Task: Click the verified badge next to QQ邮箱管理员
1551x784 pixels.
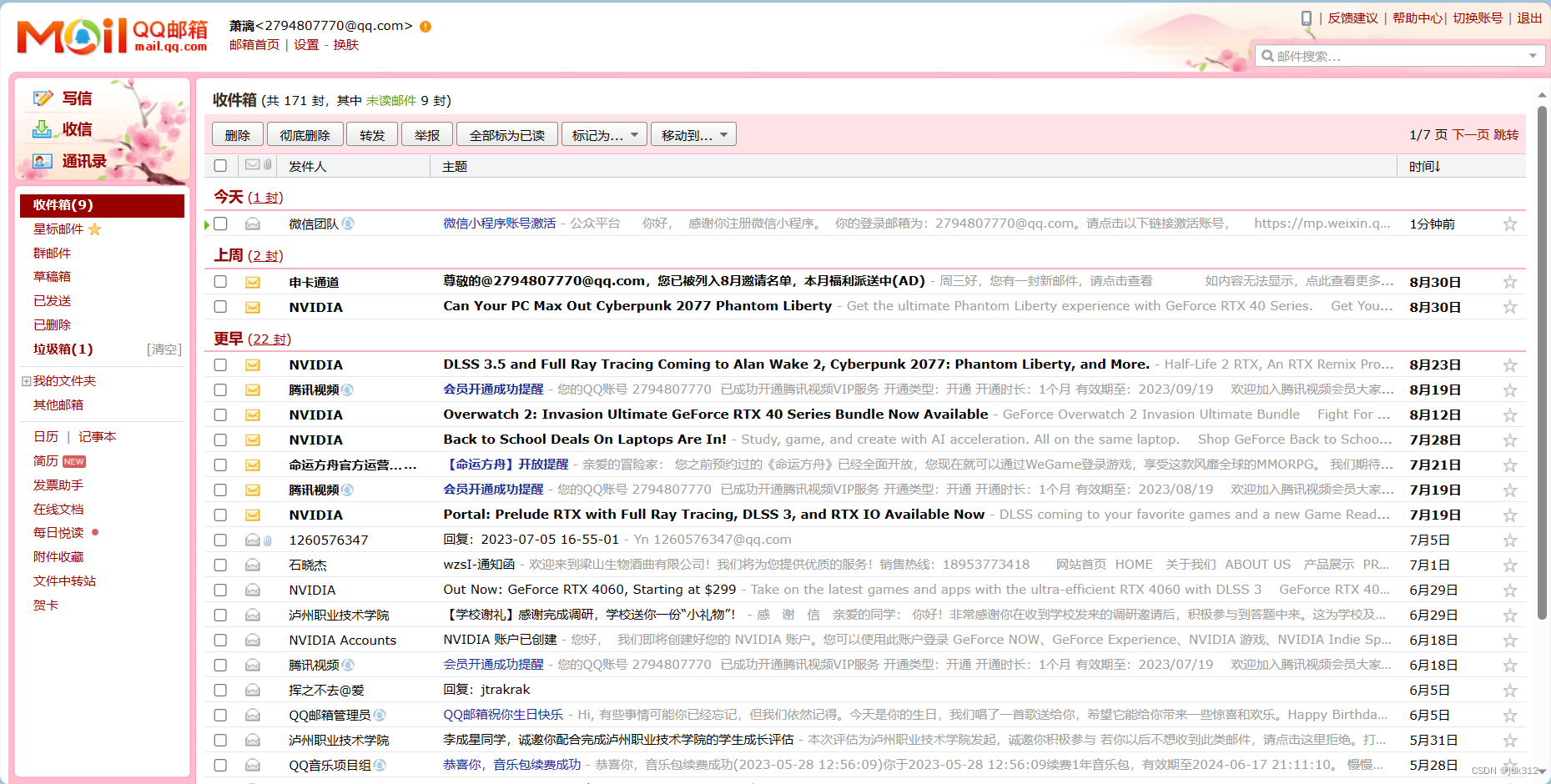Action: (x=380, y=715)
